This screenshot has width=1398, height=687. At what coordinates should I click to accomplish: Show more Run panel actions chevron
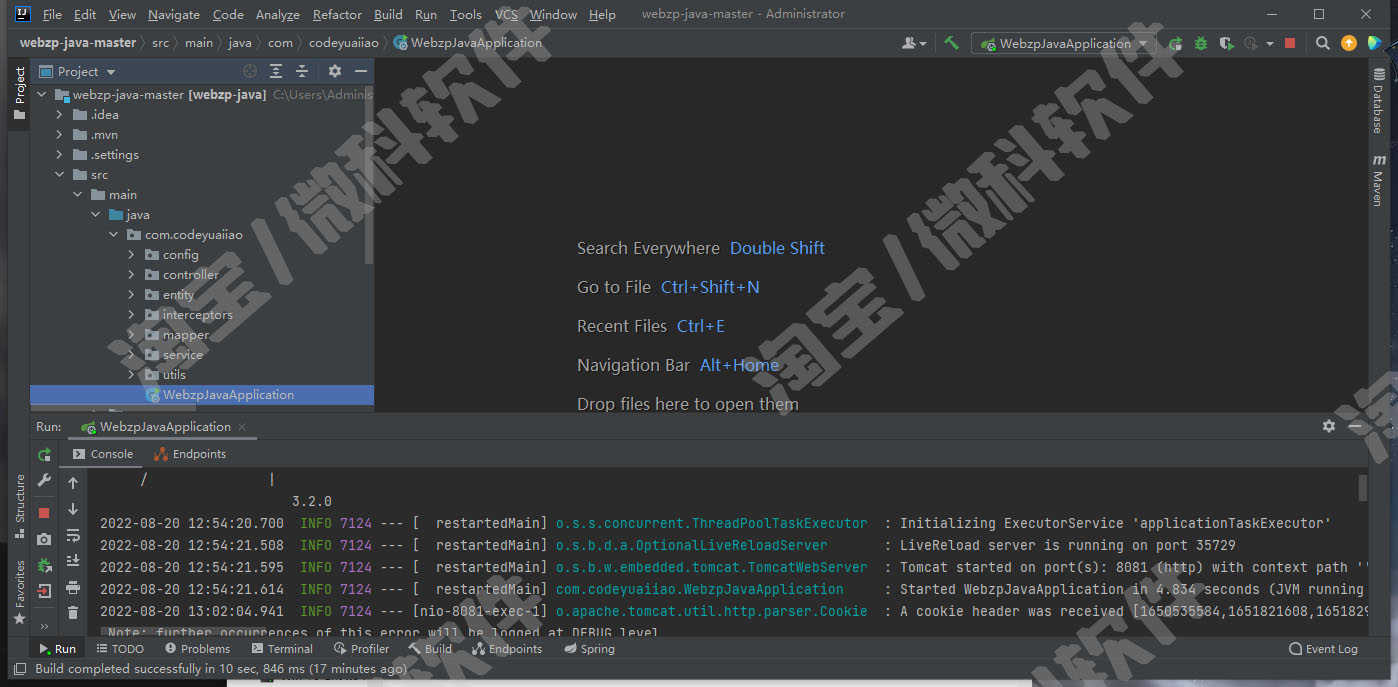[44, 626]
